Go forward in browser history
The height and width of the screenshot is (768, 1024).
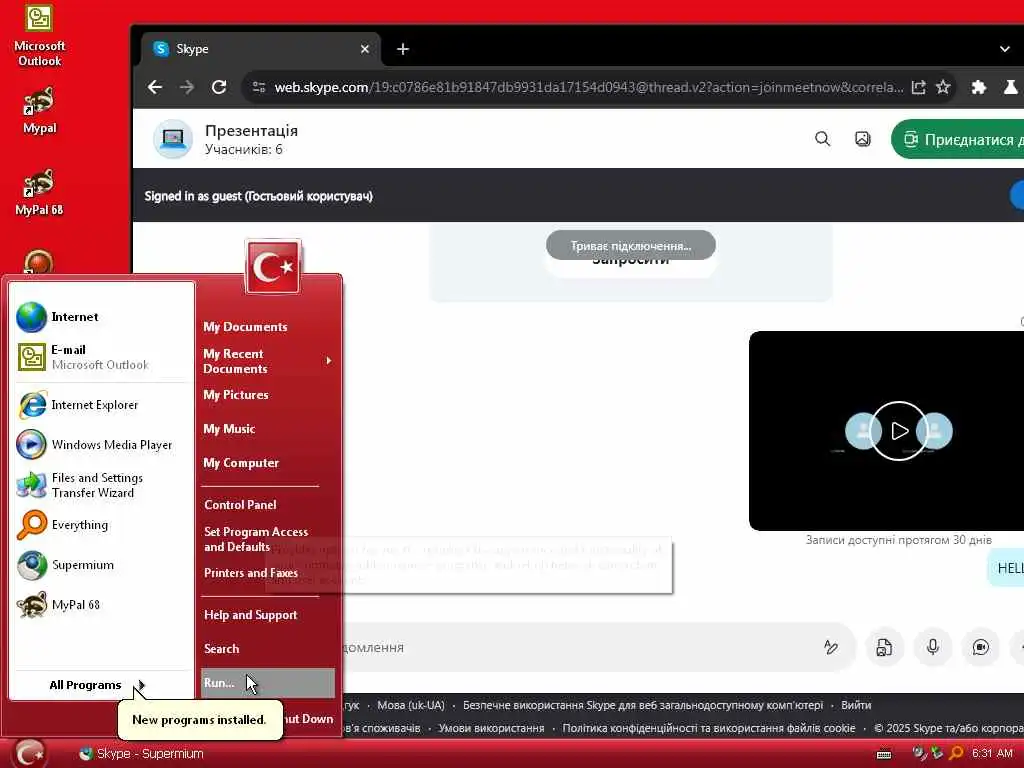point(187,87)
